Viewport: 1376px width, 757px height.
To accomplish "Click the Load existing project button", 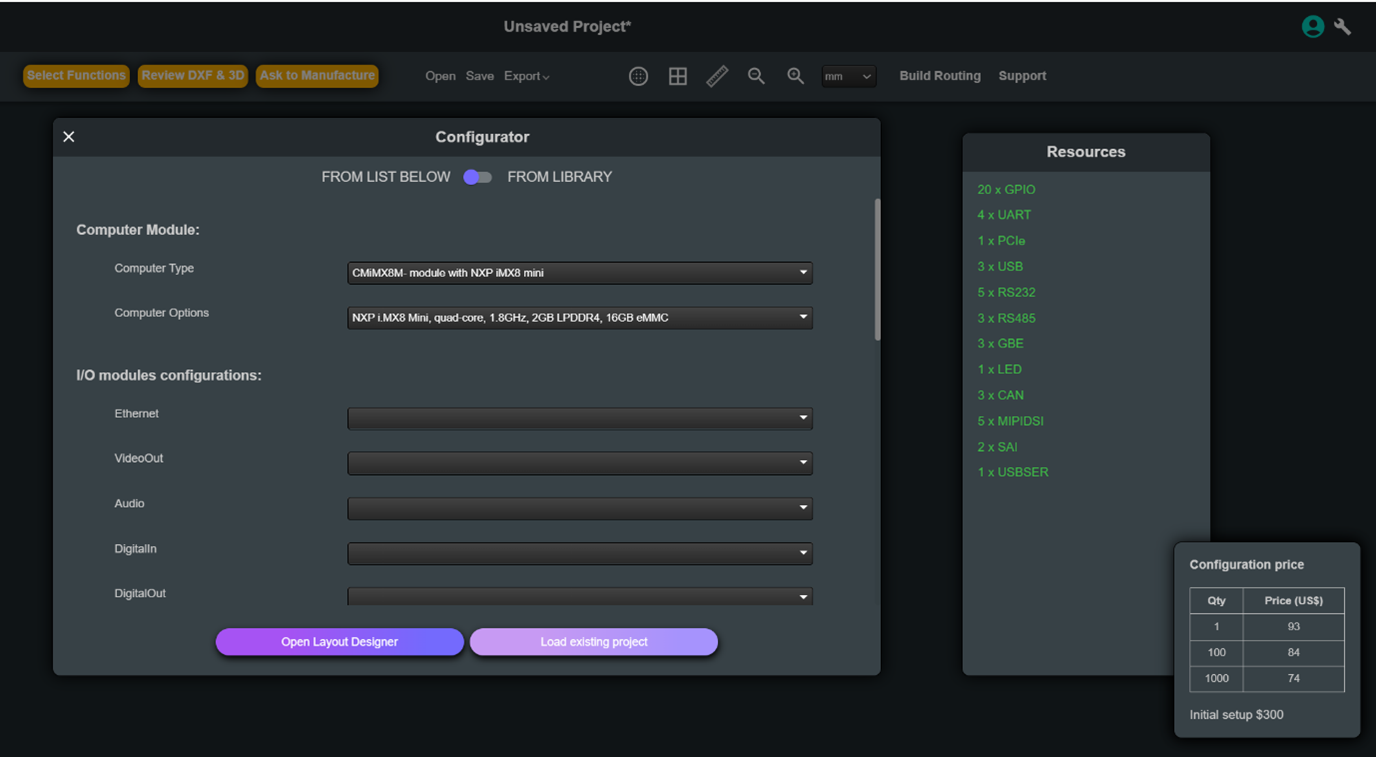I will [x=594, y=642].
